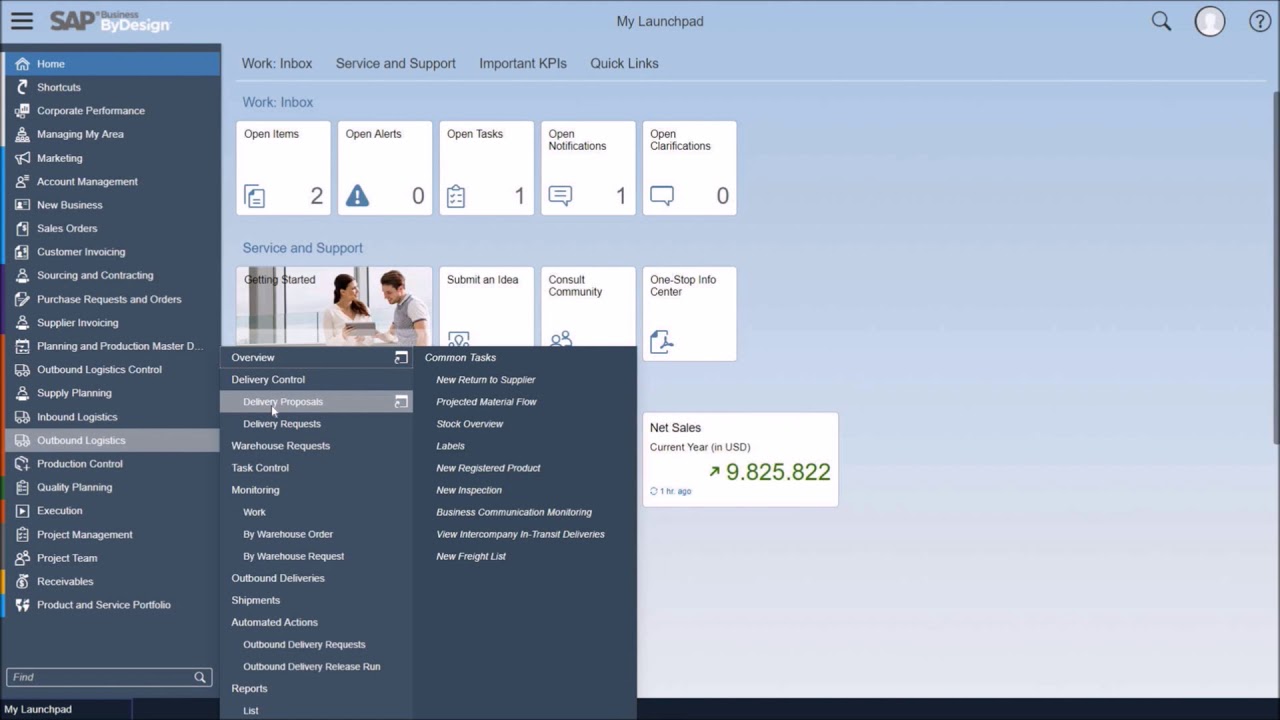This screenshot has height=720, width=1280.
Task: Open the Submit an Idea tile
Action: (x=486, y=306)
